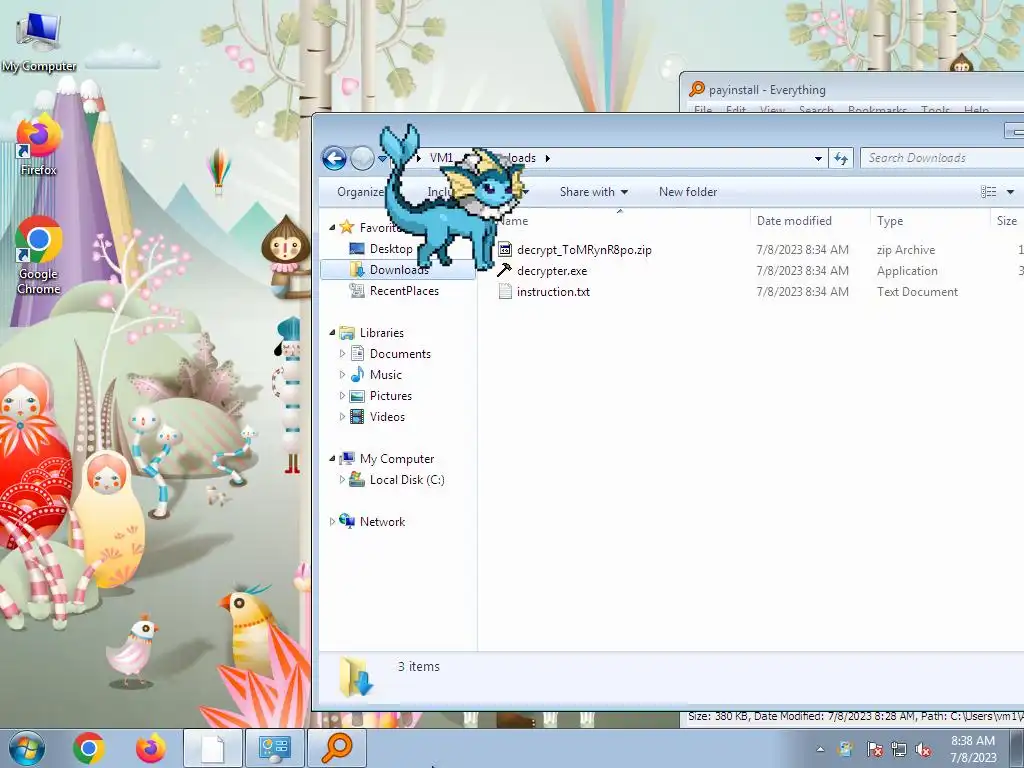Screen dimensions: 1024x768
Task: Expand the Network node
Action: point(332,521)
